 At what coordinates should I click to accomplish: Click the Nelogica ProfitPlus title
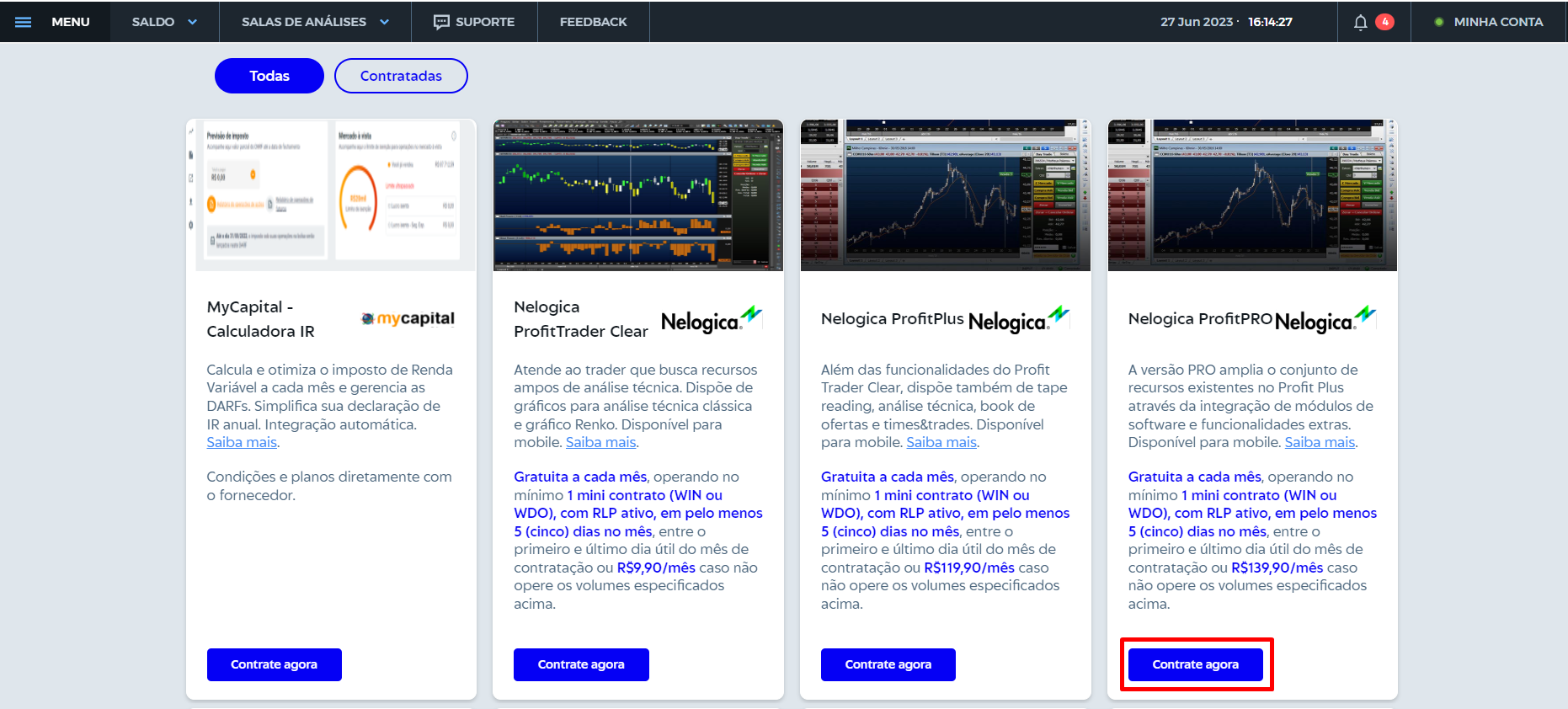[893, 319]
